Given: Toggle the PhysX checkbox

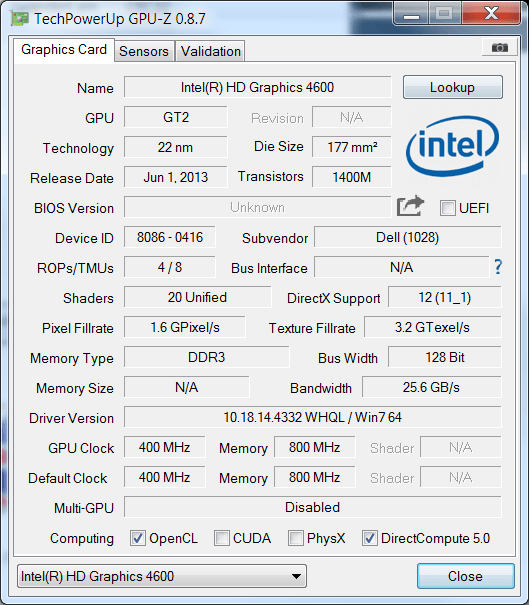Looking at the screenshot, I should click(296, 538).
